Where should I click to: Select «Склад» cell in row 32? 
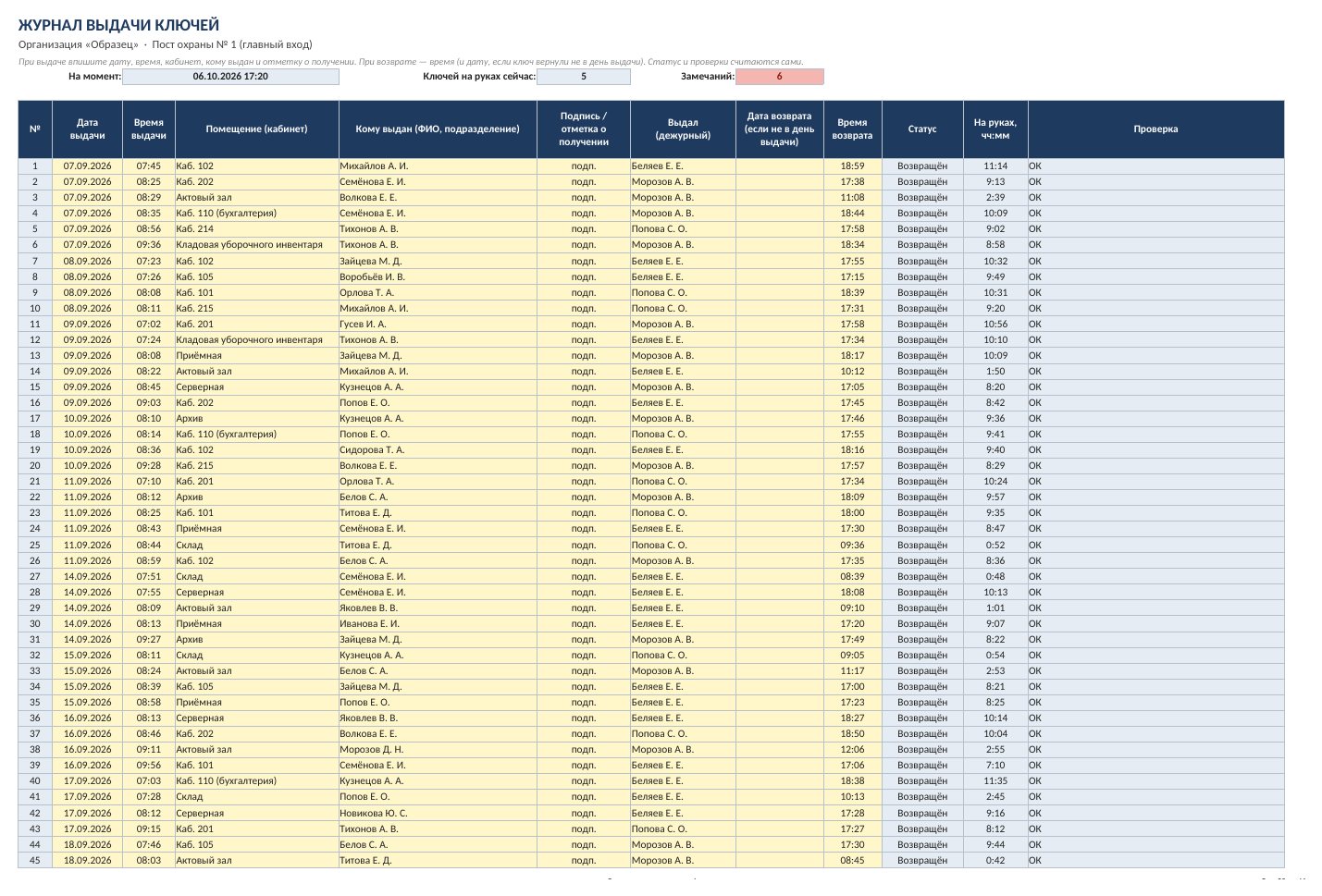click(x=257, y=656)
